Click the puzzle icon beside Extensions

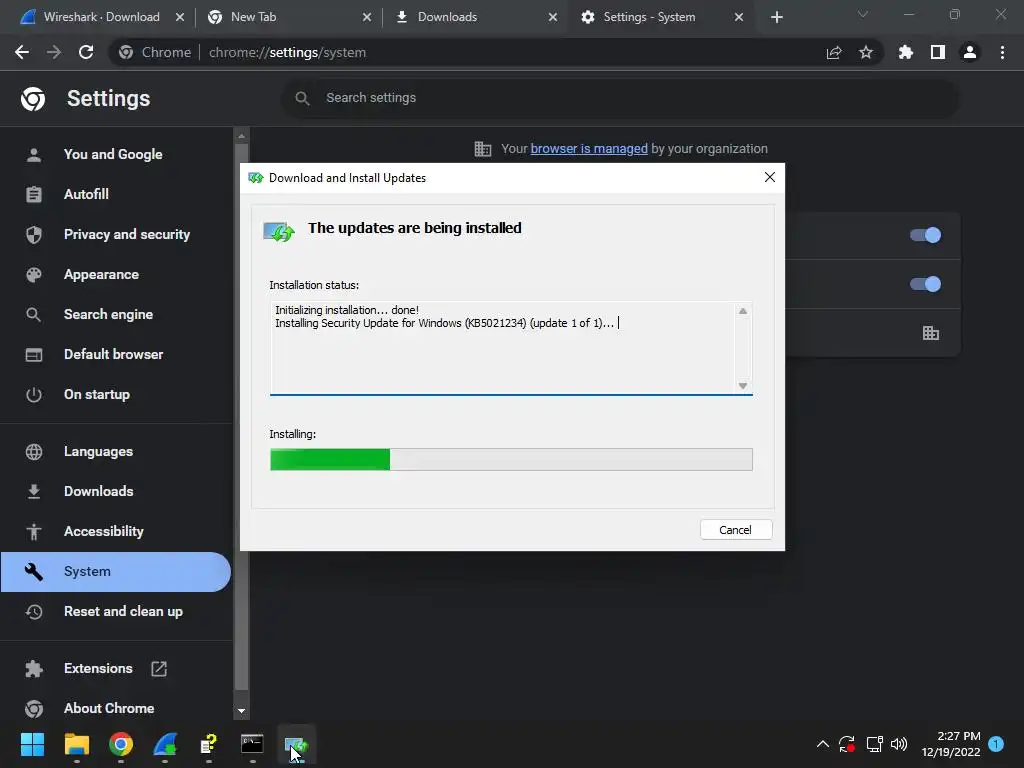[34, 668]
